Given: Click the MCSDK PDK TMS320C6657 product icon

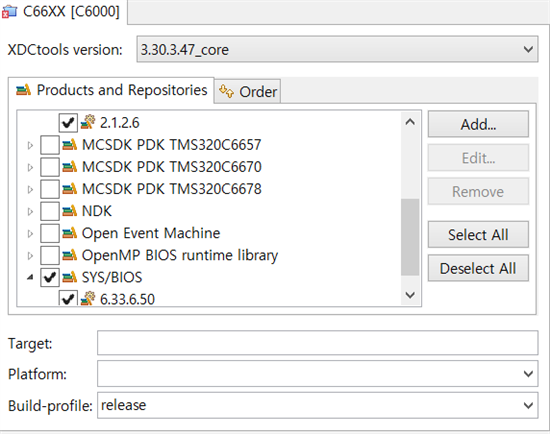Looking at the screenshot, I should [69, 145].
